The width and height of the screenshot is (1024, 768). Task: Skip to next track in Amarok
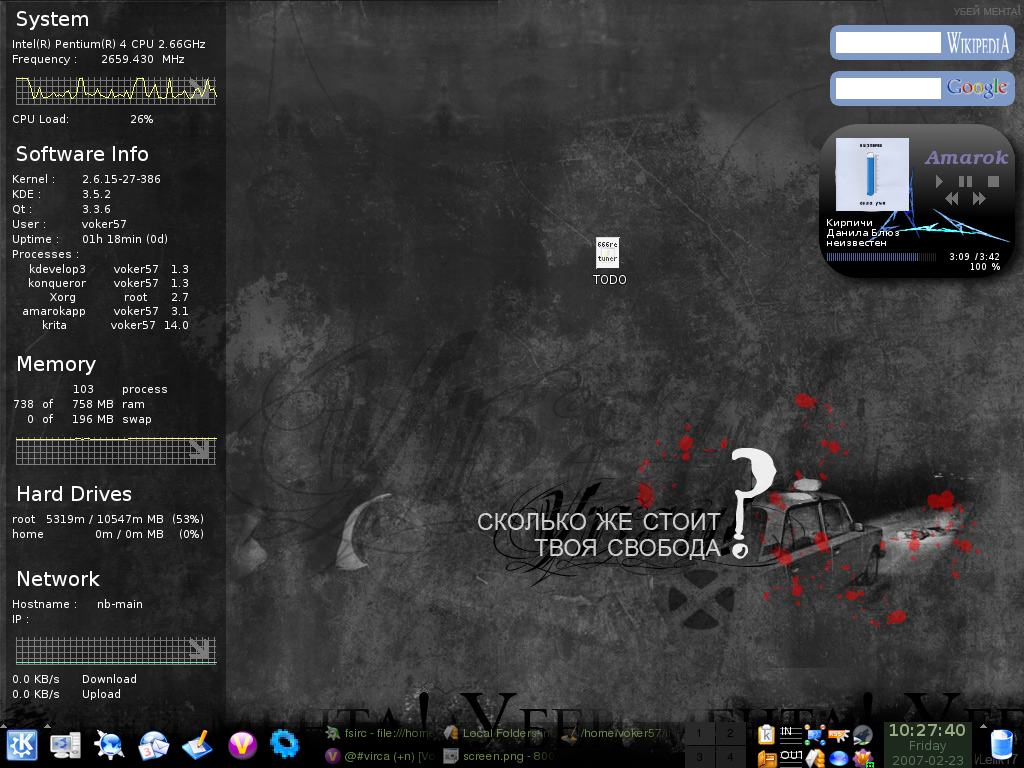[979, 199]
